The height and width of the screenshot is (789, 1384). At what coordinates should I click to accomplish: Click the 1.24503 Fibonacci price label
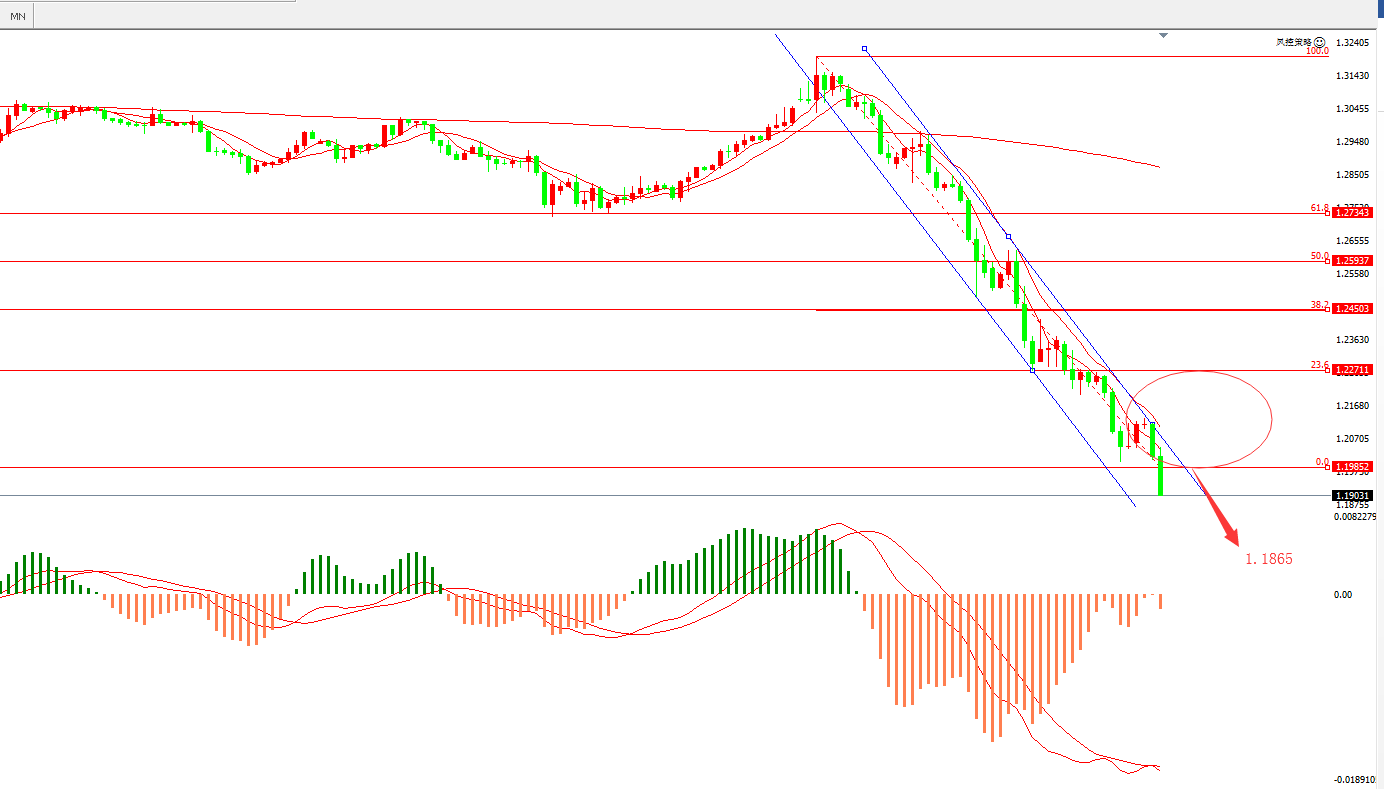pos(1351,309)
